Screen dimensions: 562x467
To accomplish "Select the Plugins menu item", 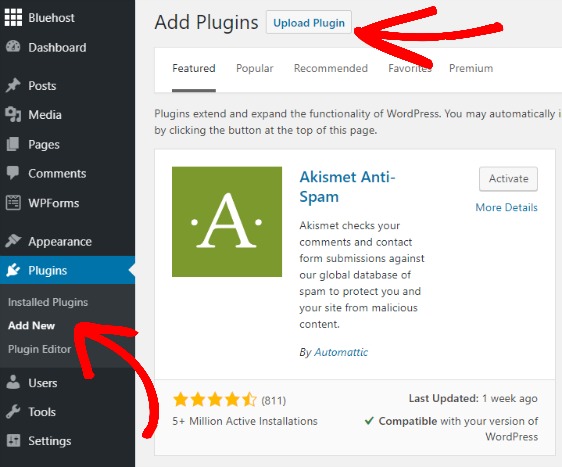I will point(67,270).
